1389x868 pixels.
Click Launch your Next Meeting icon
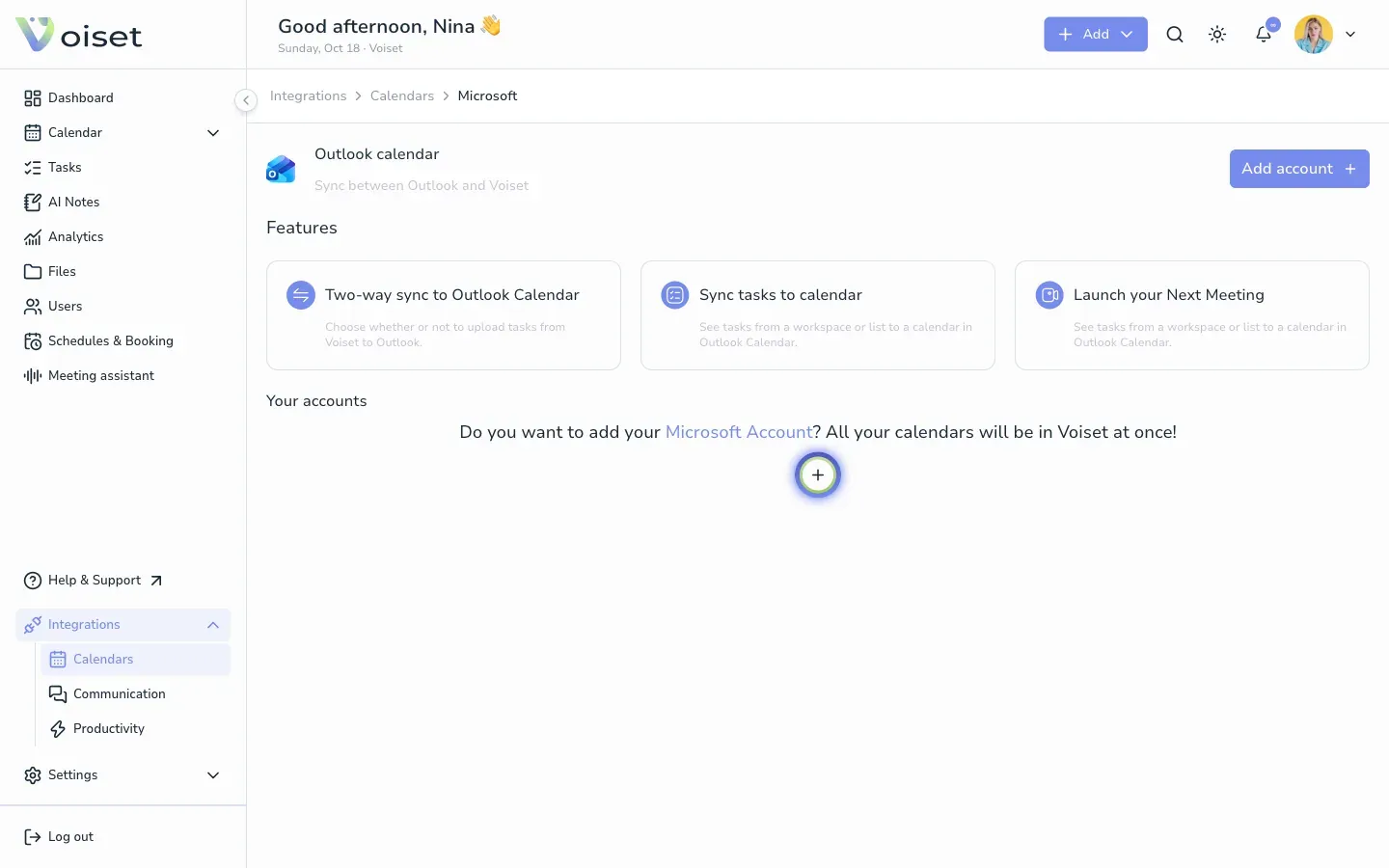1049,295
